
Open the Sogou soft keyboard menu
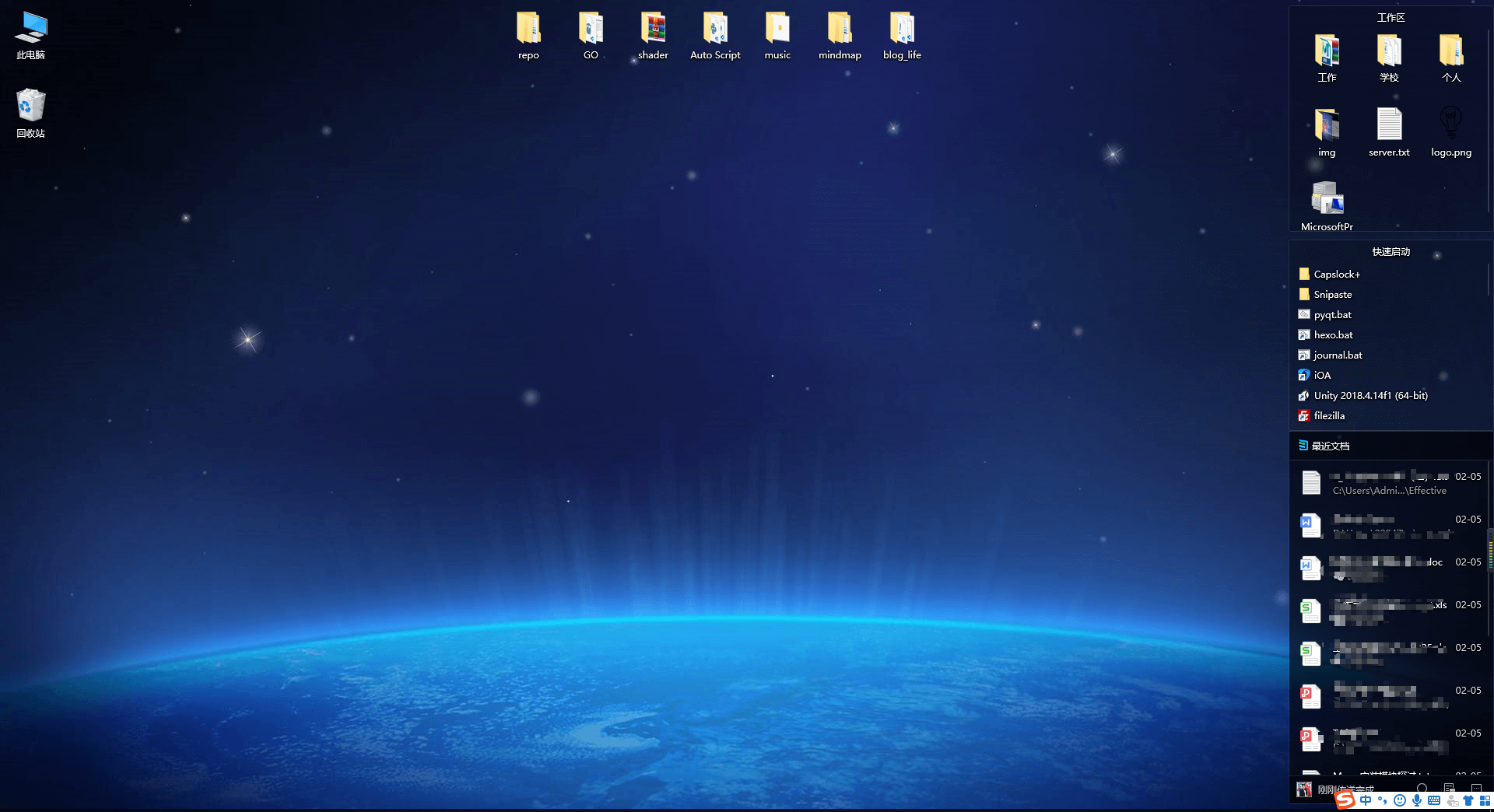pyautogui.click(x=1434, y=800)
